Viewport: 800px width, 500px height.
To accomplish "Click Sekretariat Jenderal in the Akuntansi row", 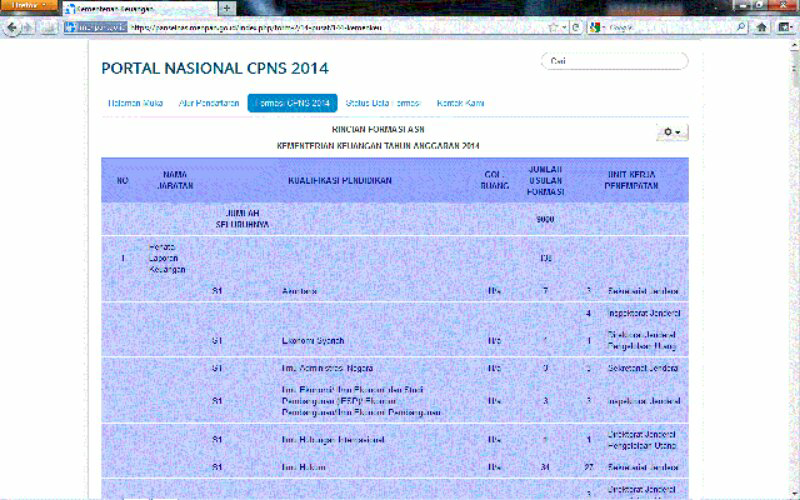I will pyautogui.click(x=643, y=291).
